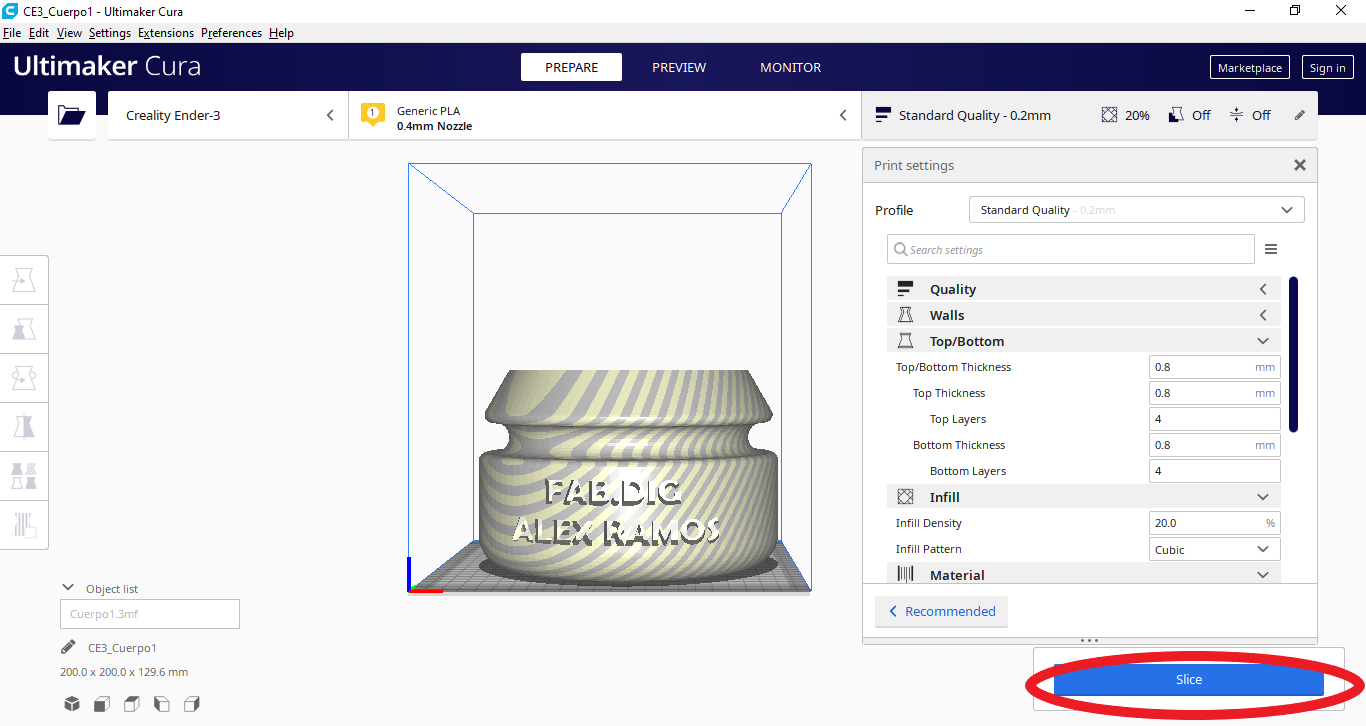Image resolution: width=1366 pixels, height=726 pixels.
Task: Close the Print settings panel
Action: 1300,165
